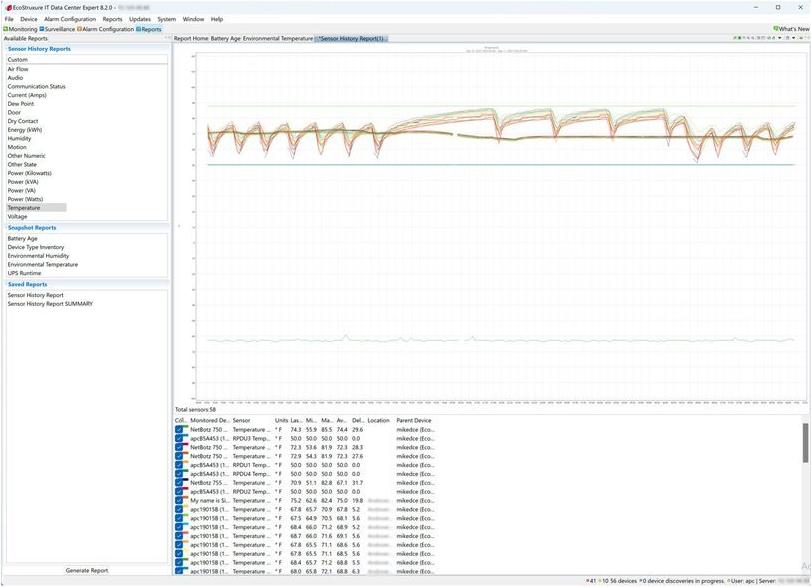Open the Monitoring perspective icon
The width and height of the screenshot is (811, 587).
pyautogui.click(x=6, y=29)
